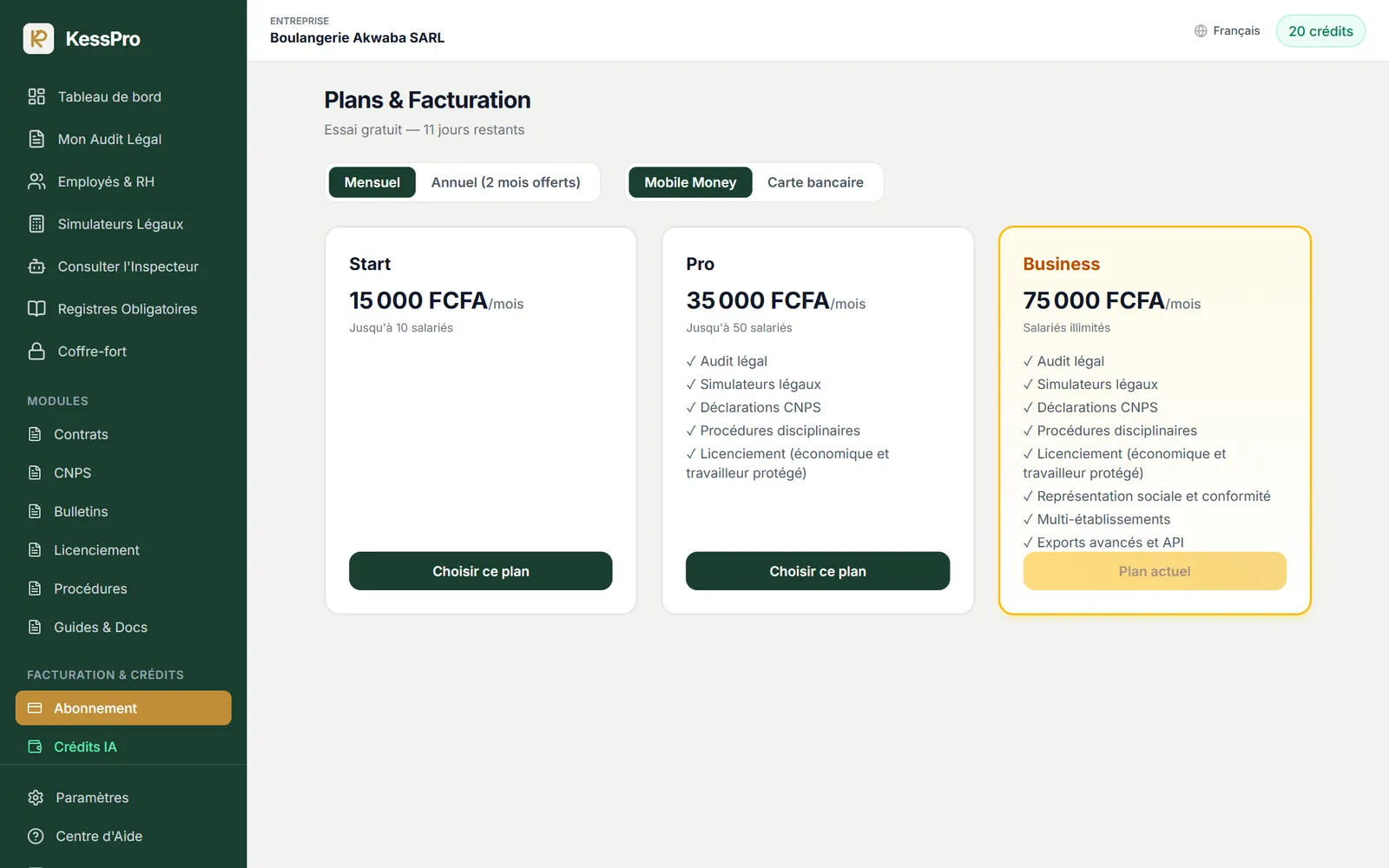Click the Crédits IA wallet icon
1389x868 pixels.
[x=35, y=746]
